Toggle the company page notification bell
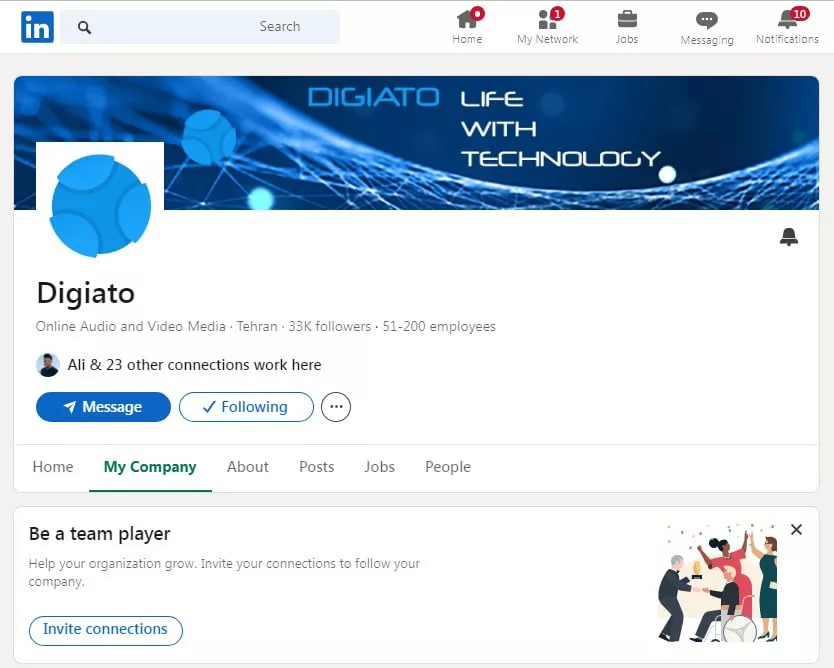 point(789,237)
